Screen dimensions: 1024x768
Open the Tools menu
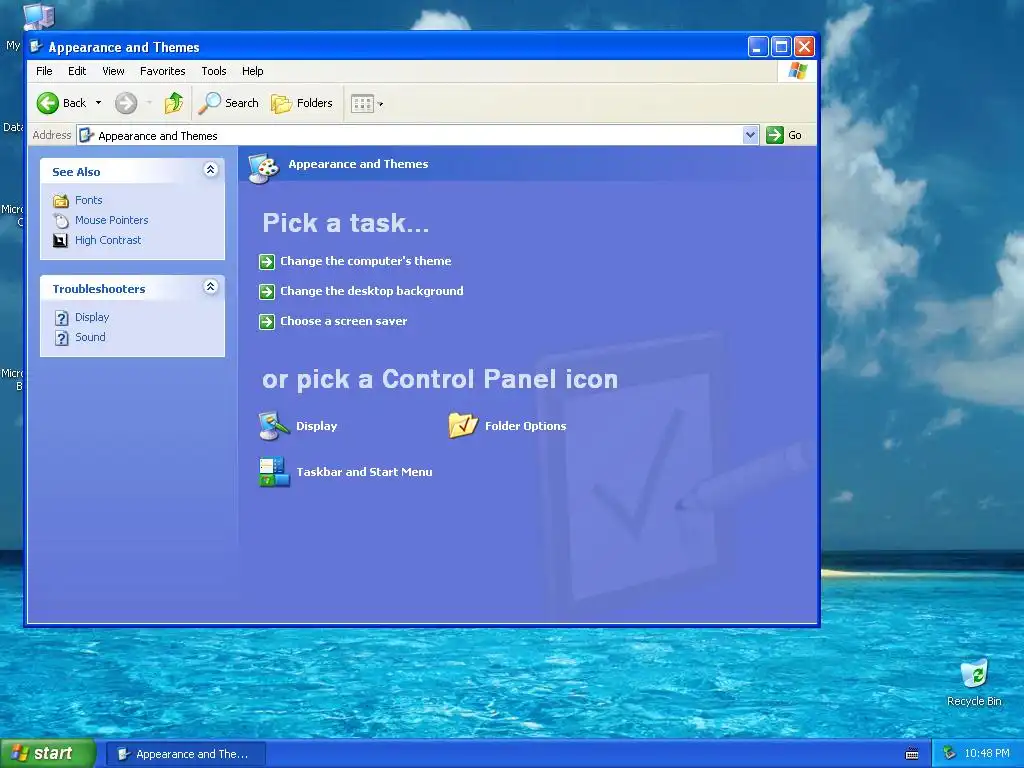point(214,71)
